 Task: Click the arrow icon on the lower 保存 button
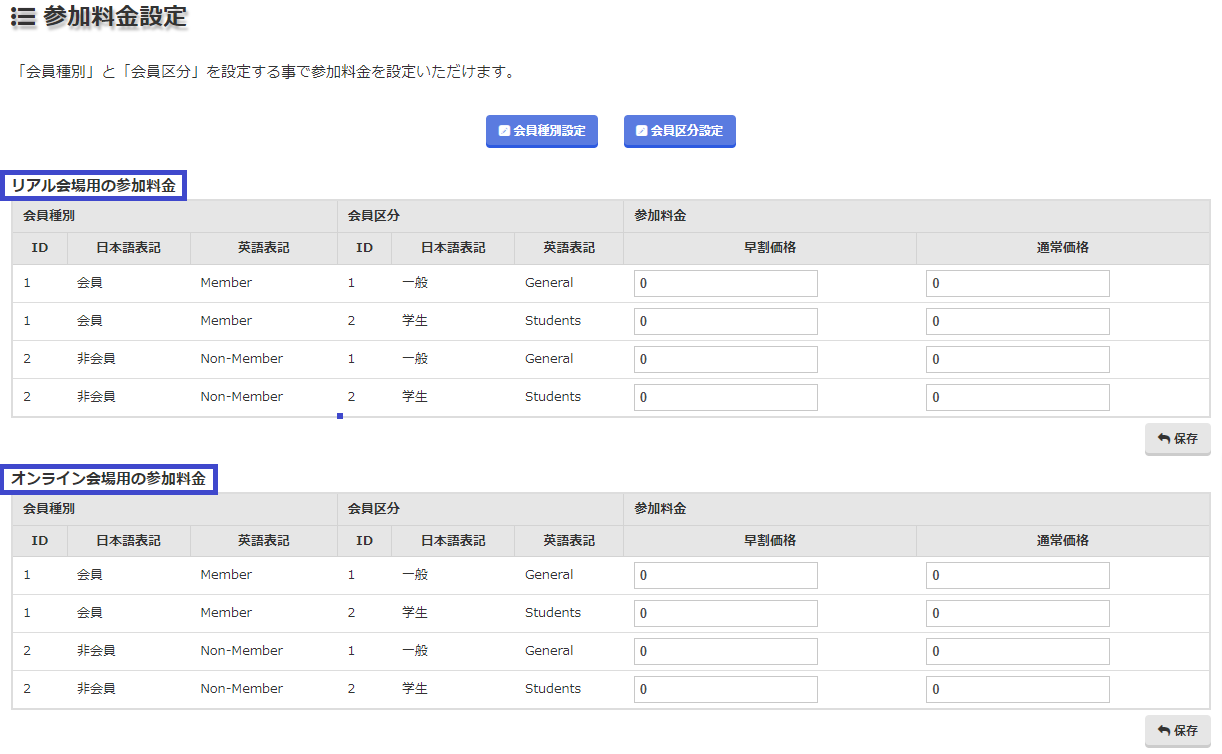tap(1164, 731)
